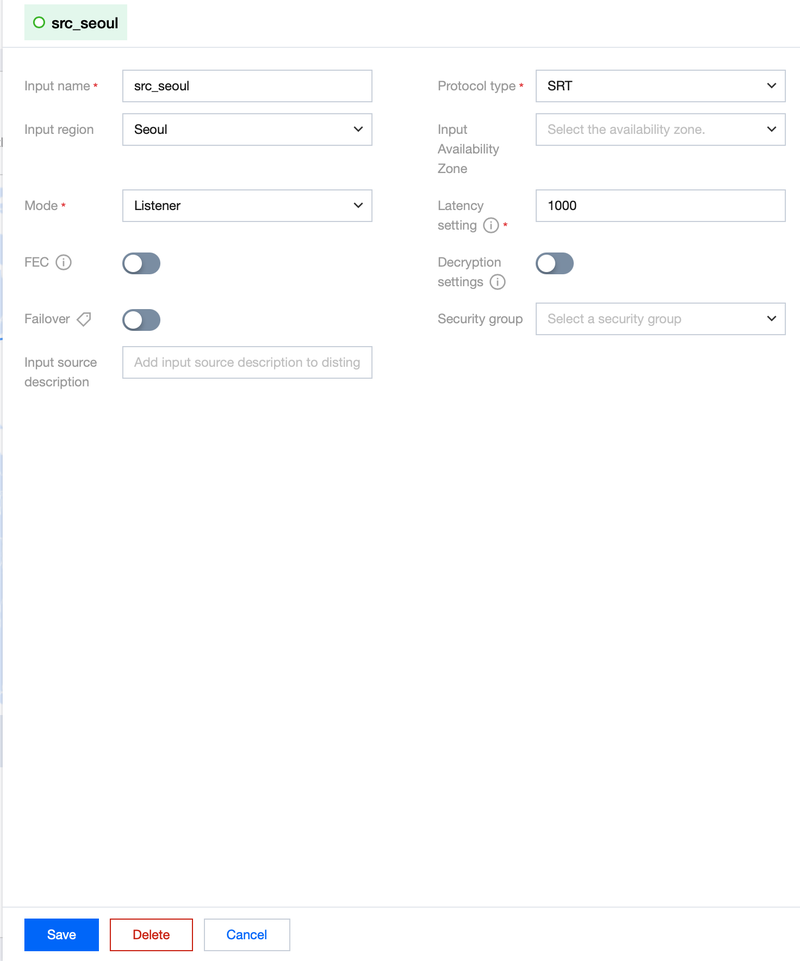Open the Input region dropdown showing Seoul

point(247,129)
